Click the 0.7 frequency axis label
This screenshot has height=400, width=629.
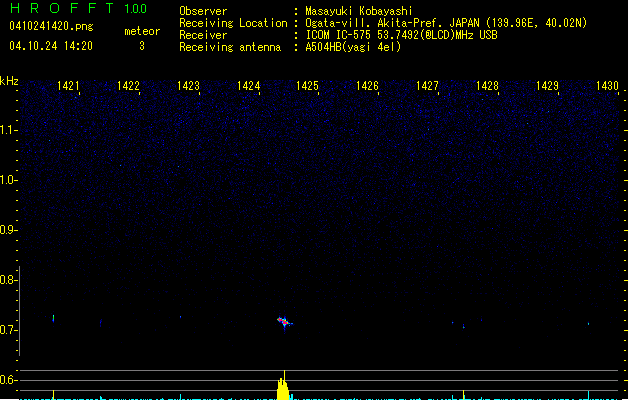click(x=9, y=330)
